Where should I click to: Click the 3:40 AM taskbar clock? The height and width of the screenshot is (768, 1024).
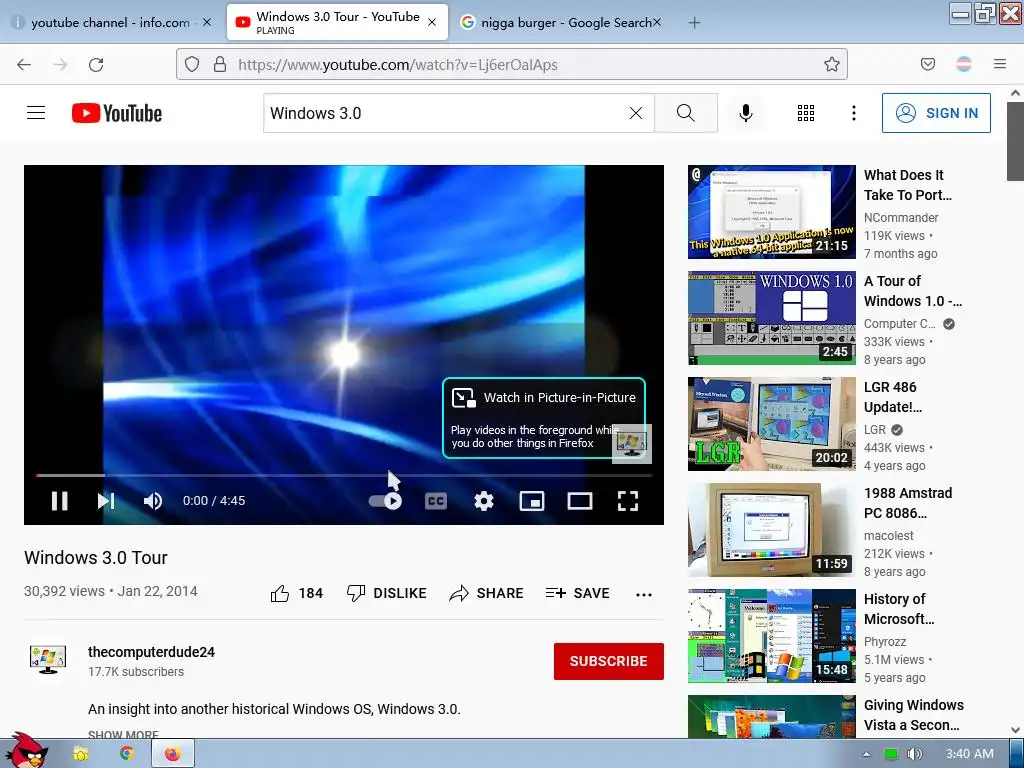click(970, 754)
